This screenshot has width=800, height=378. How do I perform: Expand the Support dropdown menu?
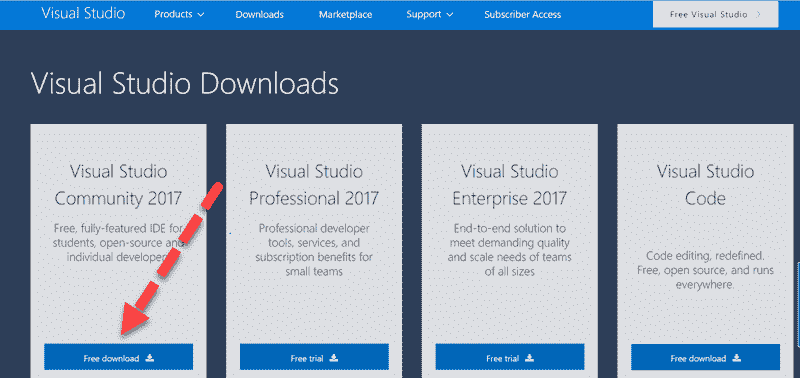click(x=430, y=14)
